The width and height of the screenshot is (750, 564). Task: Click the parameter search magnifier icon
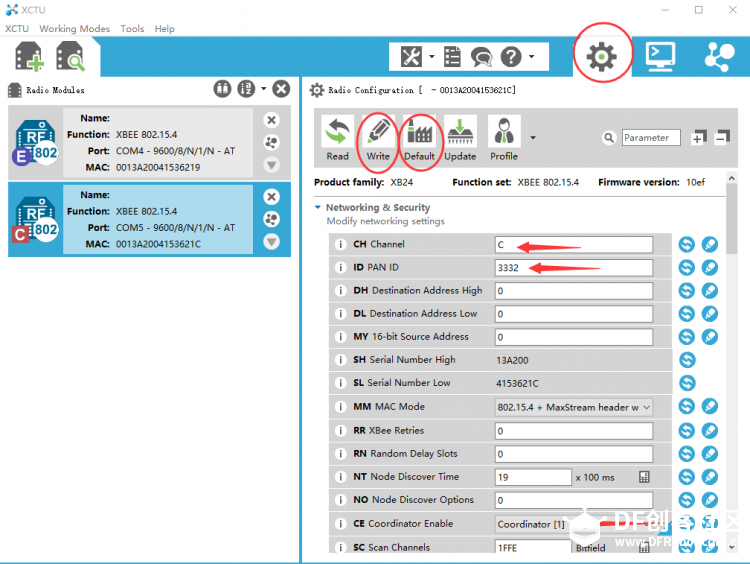pyautogui.click(x=608, y=138)
